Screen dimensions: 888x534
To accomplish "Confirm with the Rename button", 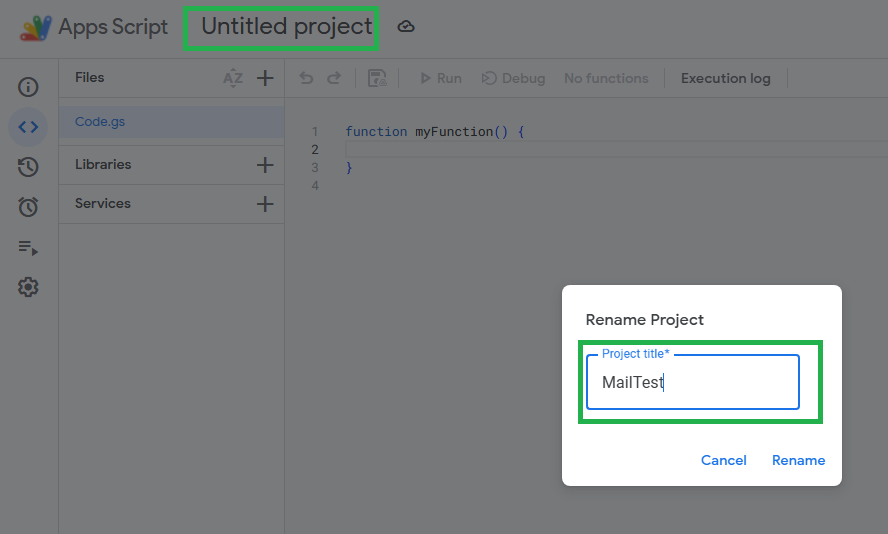I will click(x=799, y=460).
